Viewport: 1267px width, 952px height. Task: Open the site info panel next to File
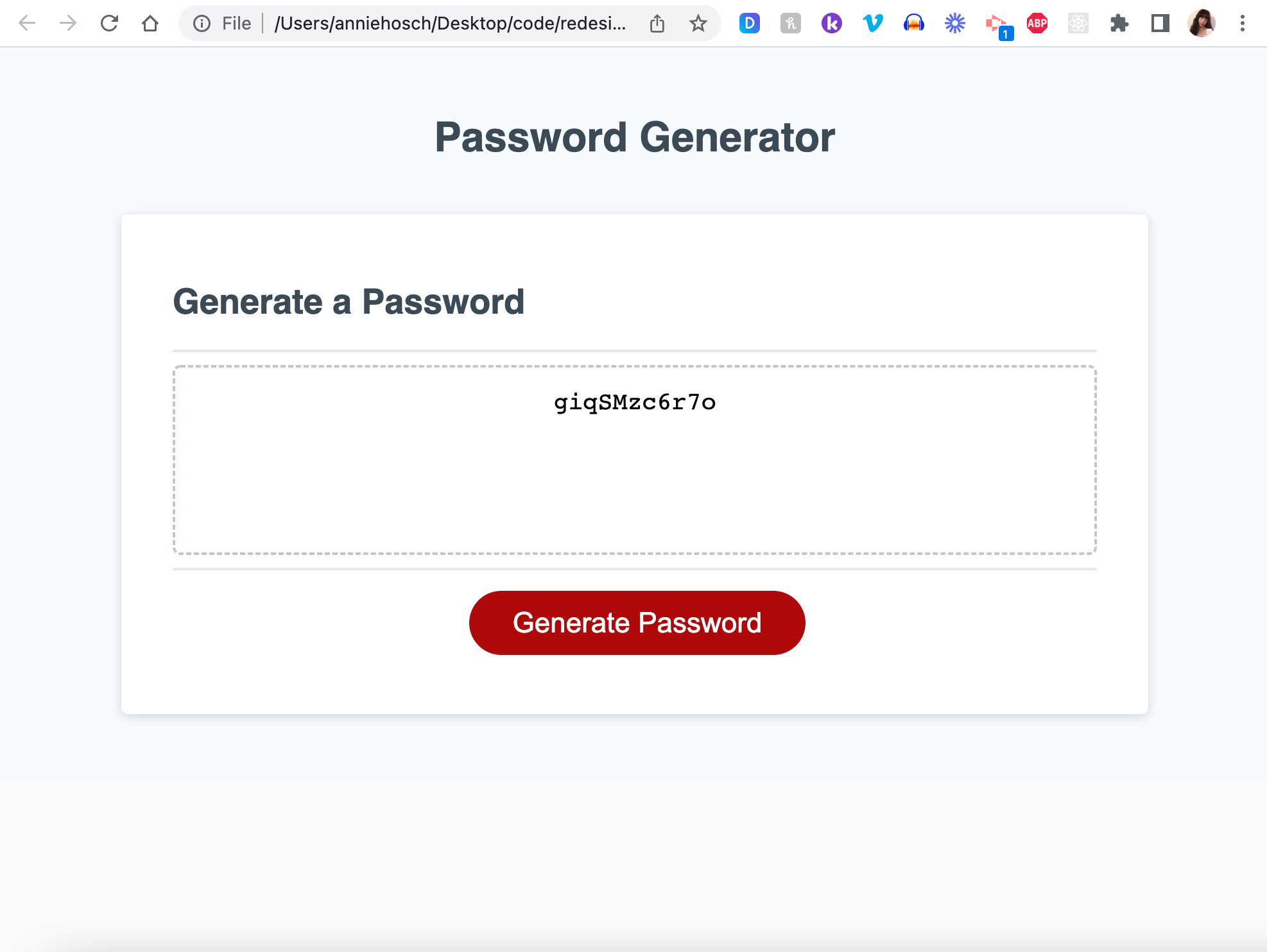point(201,23)
